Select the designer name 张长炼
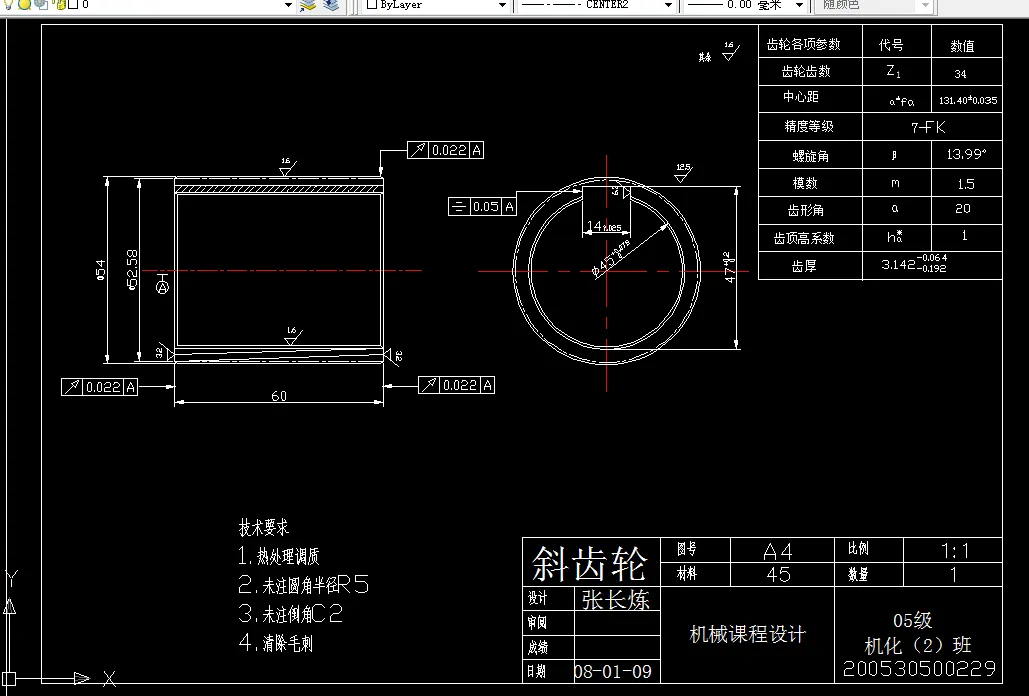 (616, 600)
